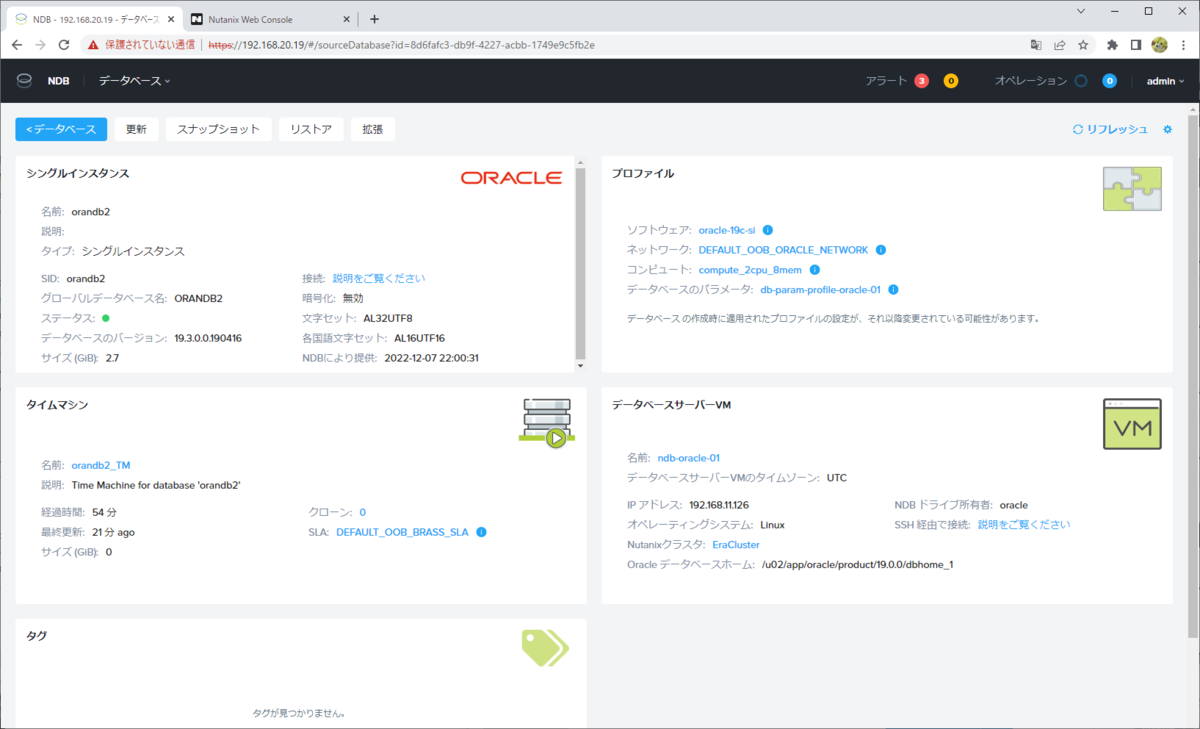Open the db-param-profile-oracle-01 link
Image resolution: width=1200 pixels, height=729 pixels.
821,290
